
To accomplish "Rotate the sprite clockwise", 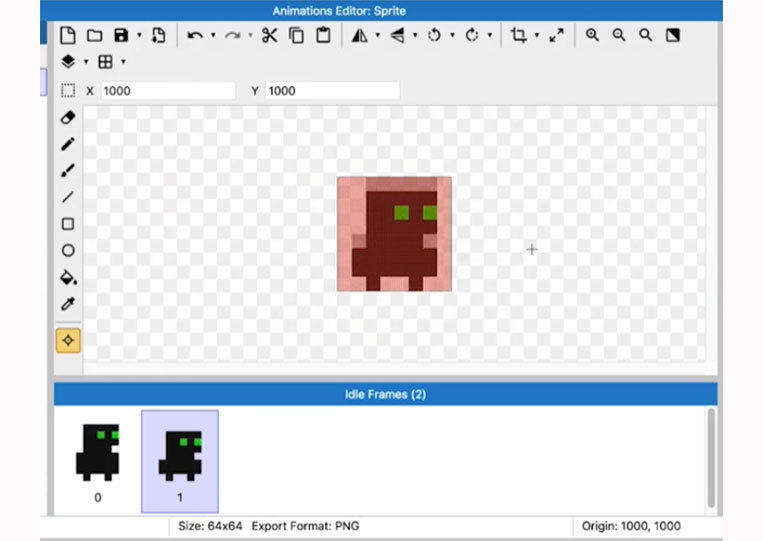I will point(472,36).
